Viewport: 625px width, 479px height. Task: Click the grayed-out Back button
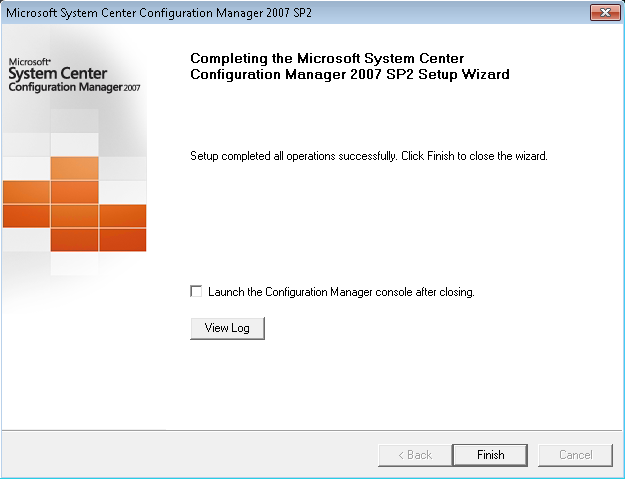[x=415, y=455]
